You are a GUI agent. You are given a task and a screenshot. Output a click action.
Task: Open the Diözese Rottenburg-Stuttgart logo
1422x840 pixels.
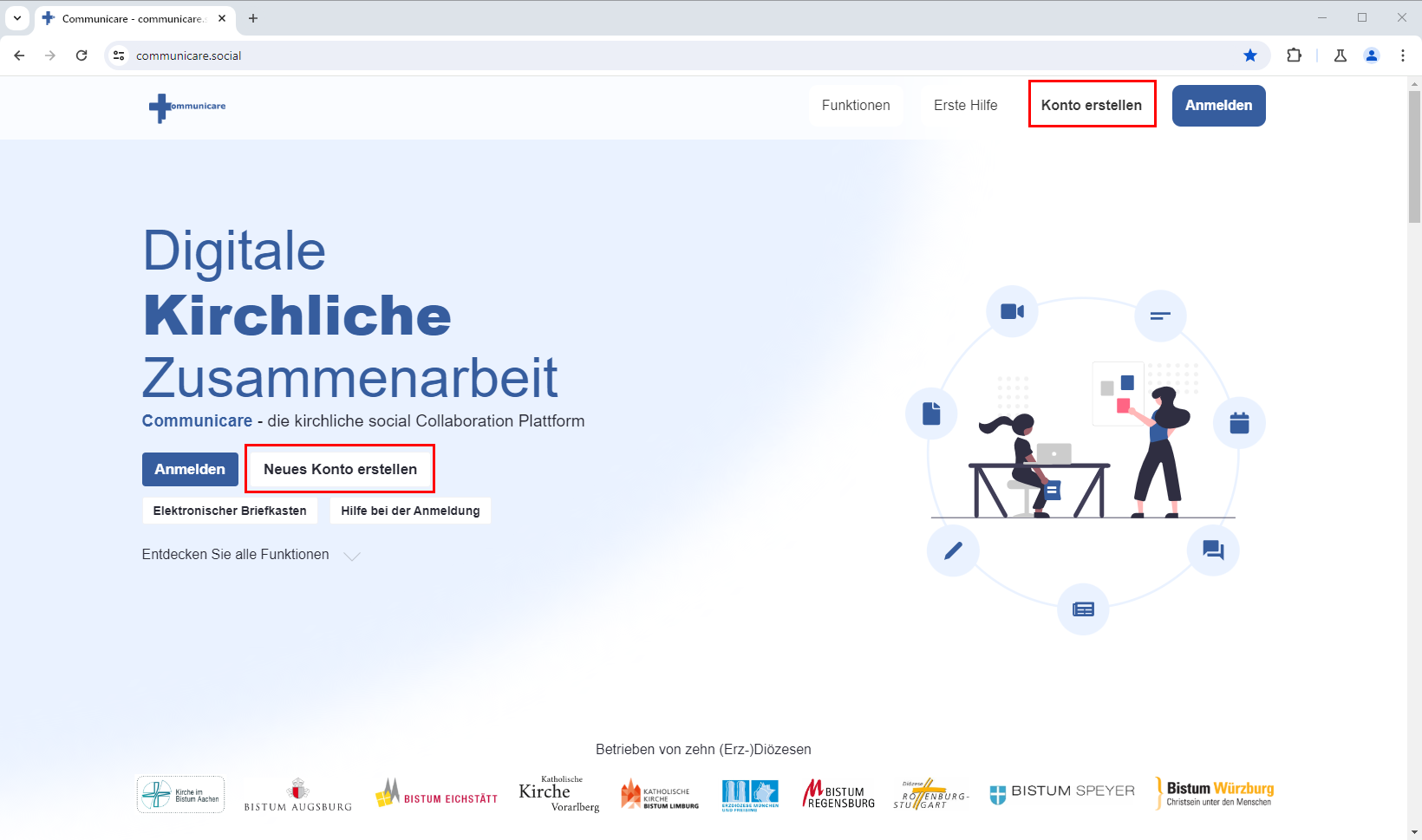point(931,794)
